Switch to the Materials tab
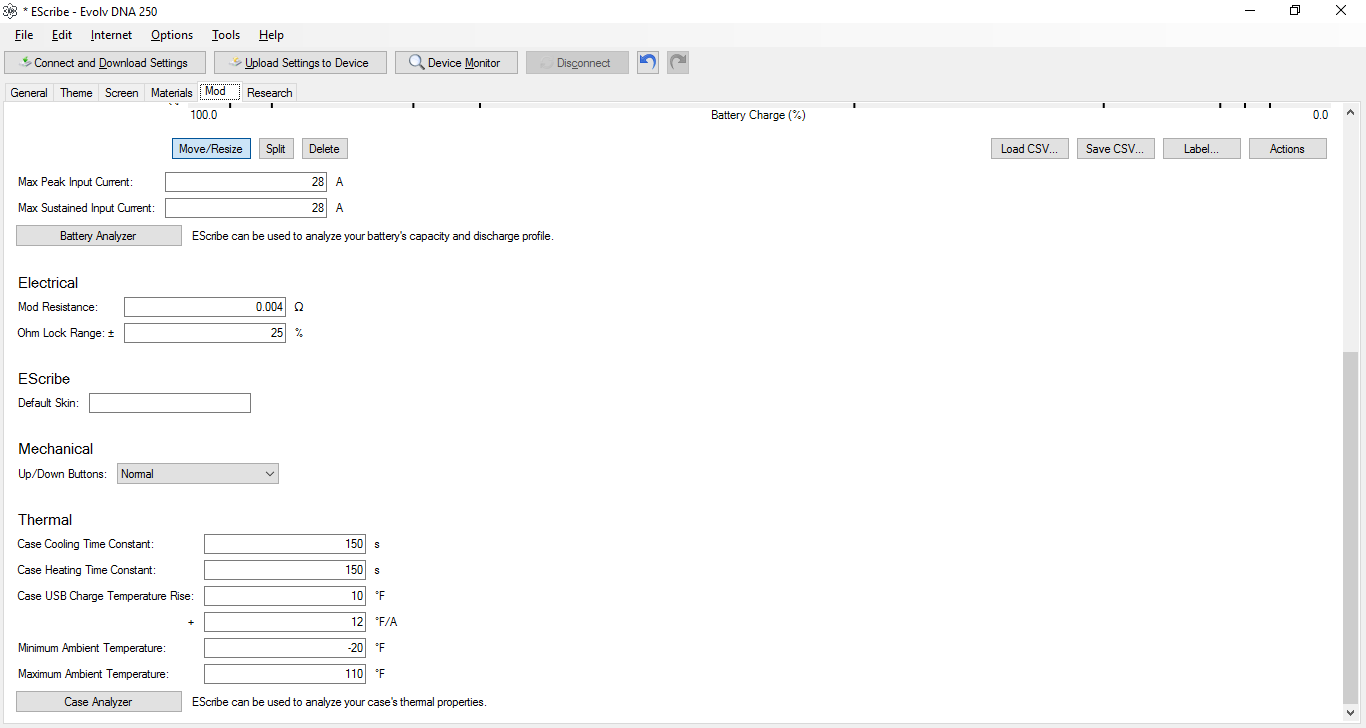This screenshot has height=728, width=1366. tap(171, 93)
